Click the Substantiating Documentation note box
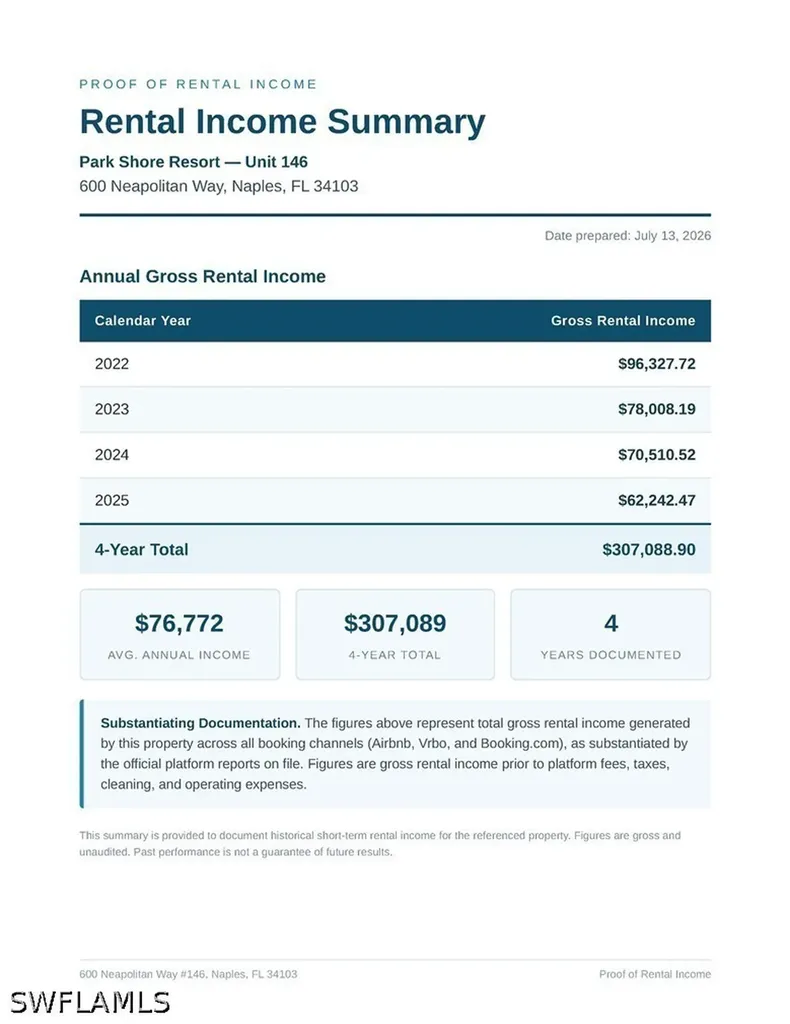This screenshot has width=790, height=1024. point(395,754)
